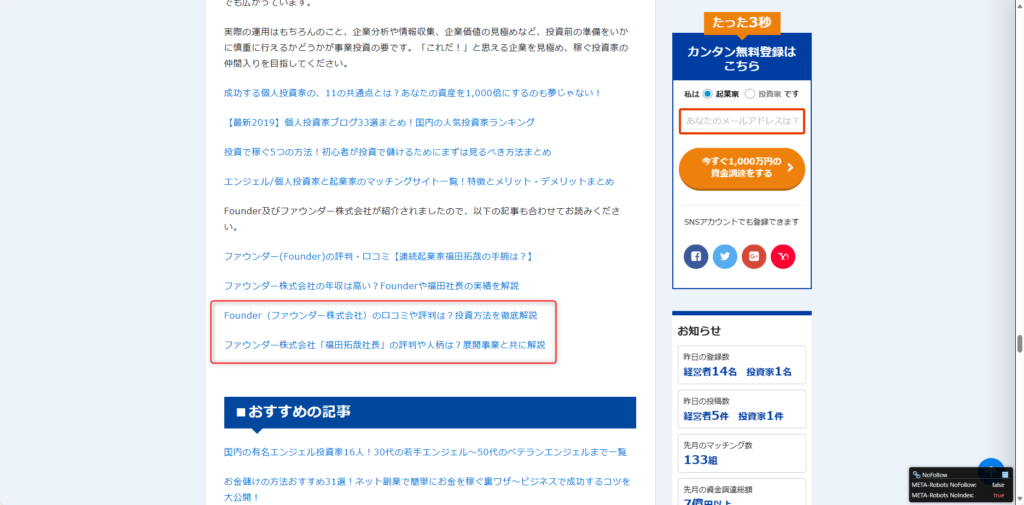Open link 成功する個人投資家の、11の共通点とは？
Image resolution: width=1024 pixels, height=505 pixels.
point(412,93)
